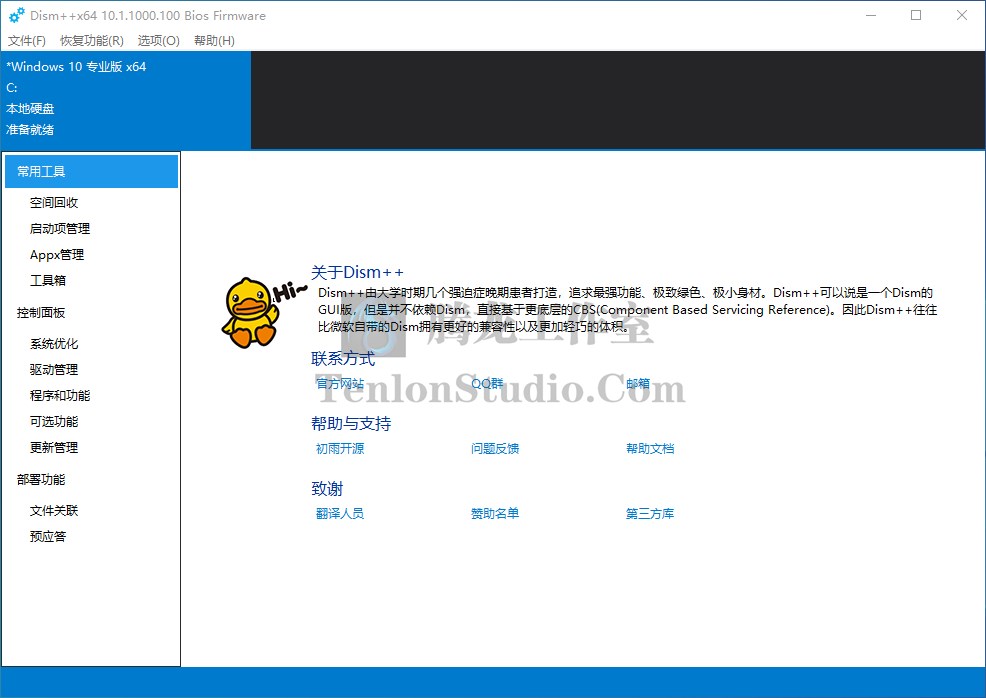The width and height of the screenshot is (986, 698).
Task: View the 第三方库 link
Action: [650, 514]
